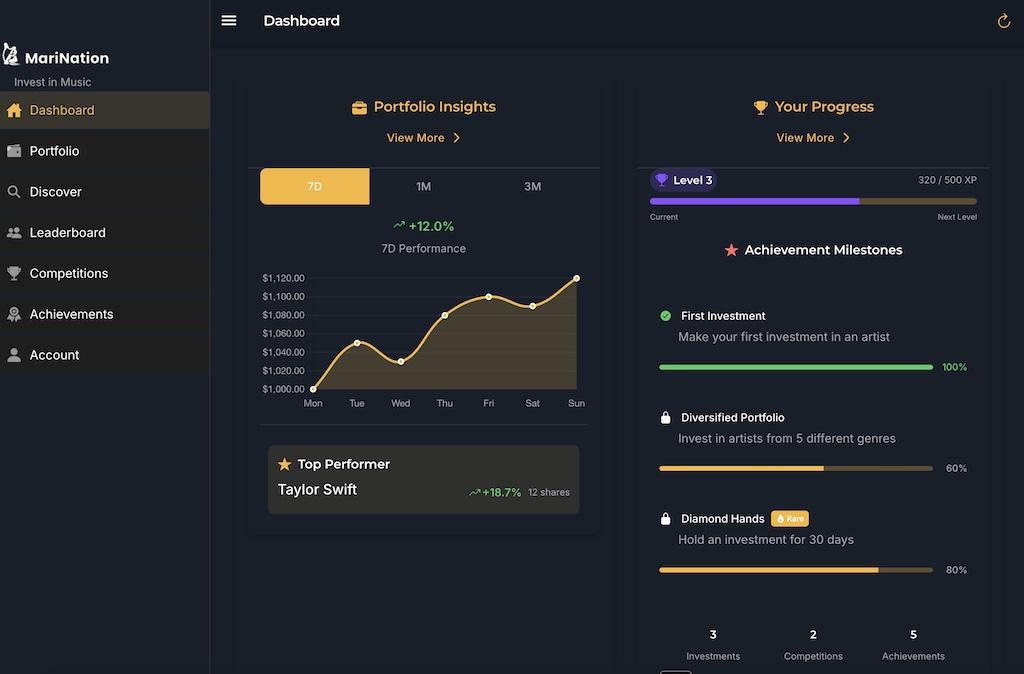Click the refresh icon in header

pos(1004,21)
